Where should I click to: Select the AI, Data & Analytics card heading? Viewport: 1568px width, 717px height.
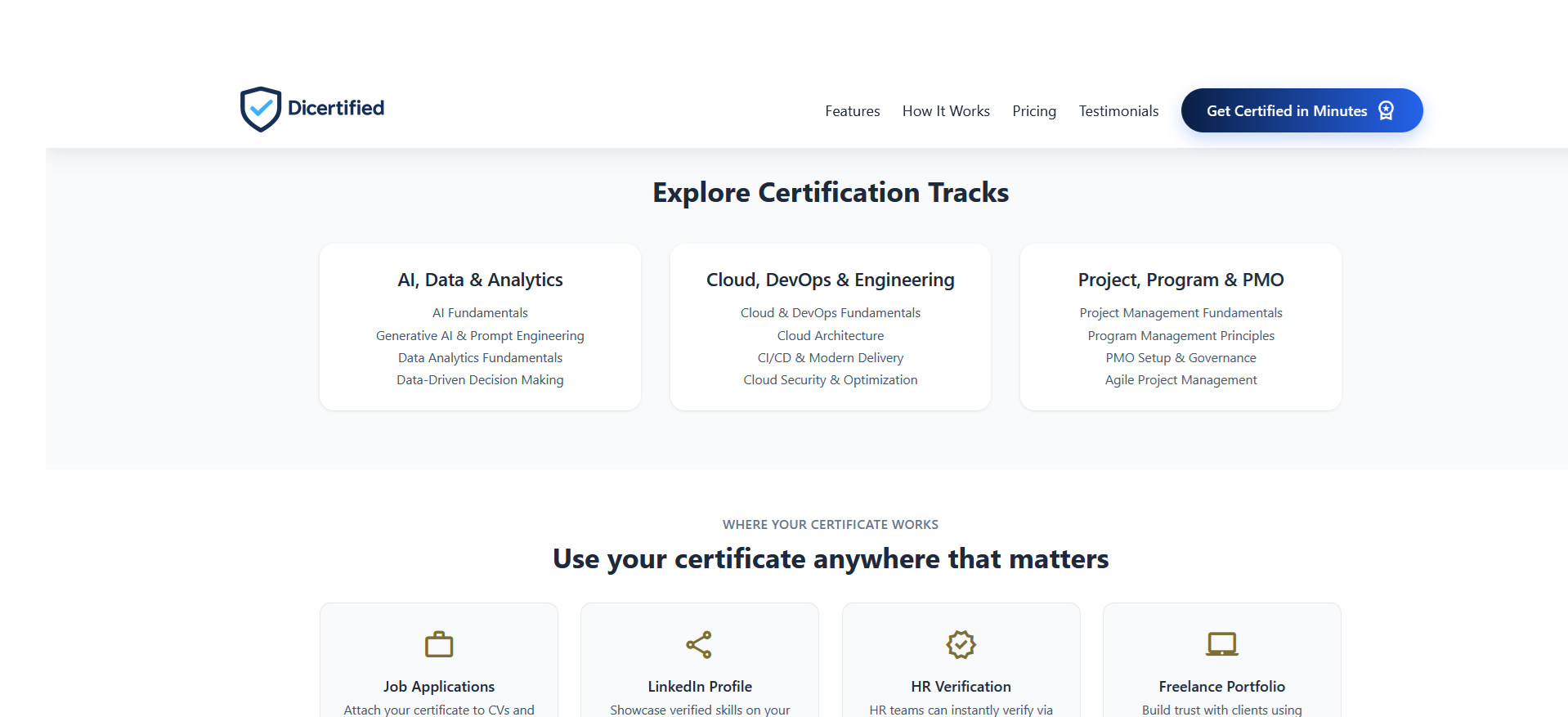tap(480, 280)
